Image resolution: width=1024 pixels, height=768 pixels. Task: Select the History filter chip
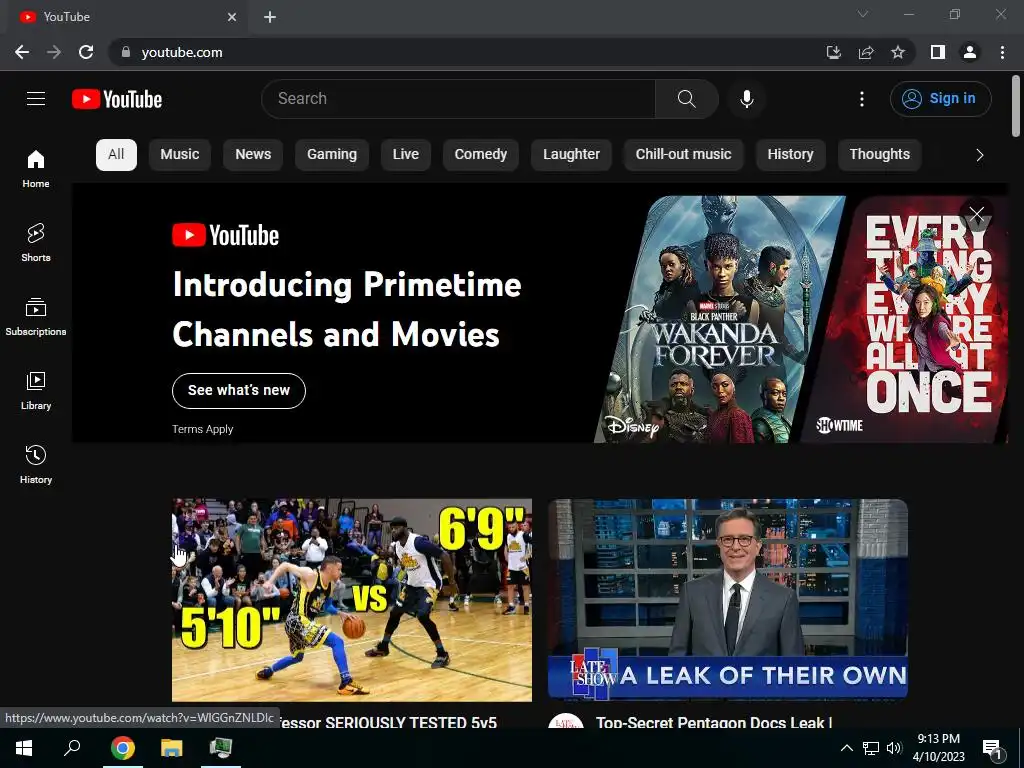coord(790,155)
